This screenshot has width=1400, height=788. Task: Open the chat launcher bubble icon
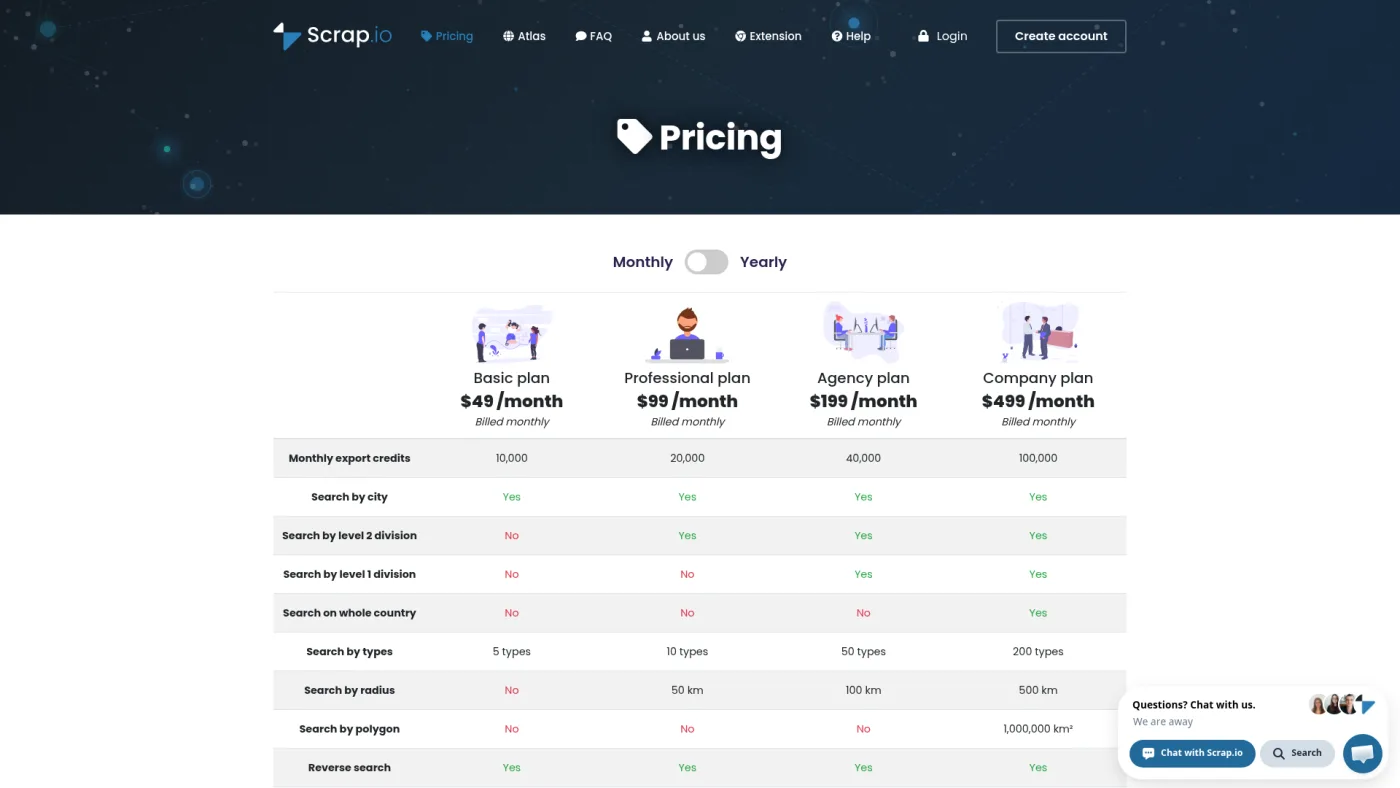point(1362,754)
